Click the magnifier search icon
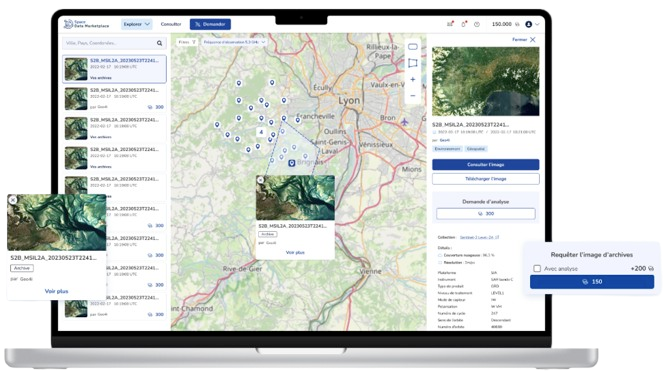 (159, 43)
